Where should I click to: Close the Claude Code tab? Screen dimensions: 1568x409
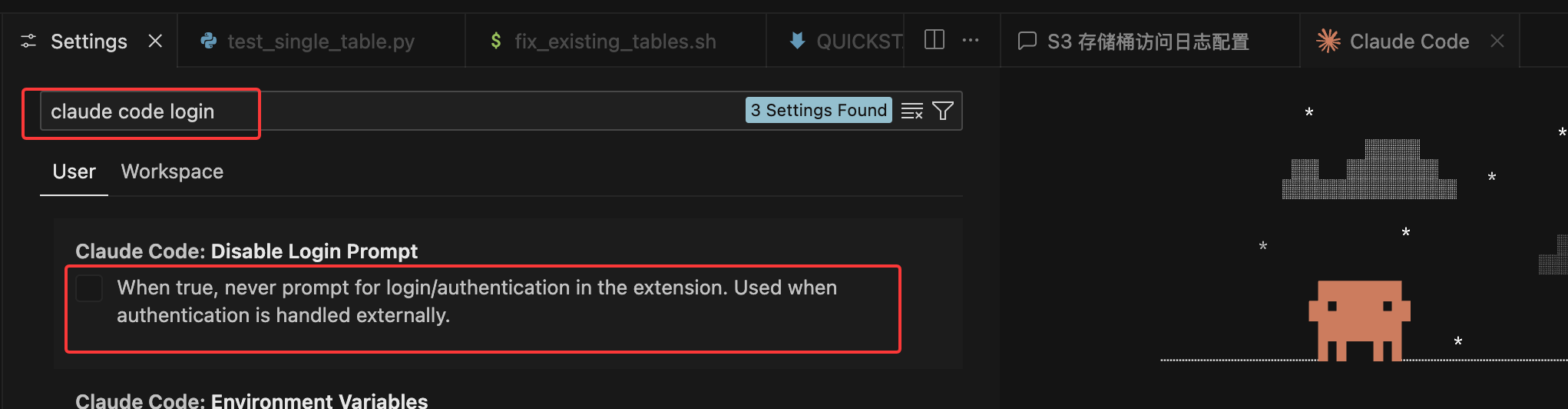click(1497, 41)
